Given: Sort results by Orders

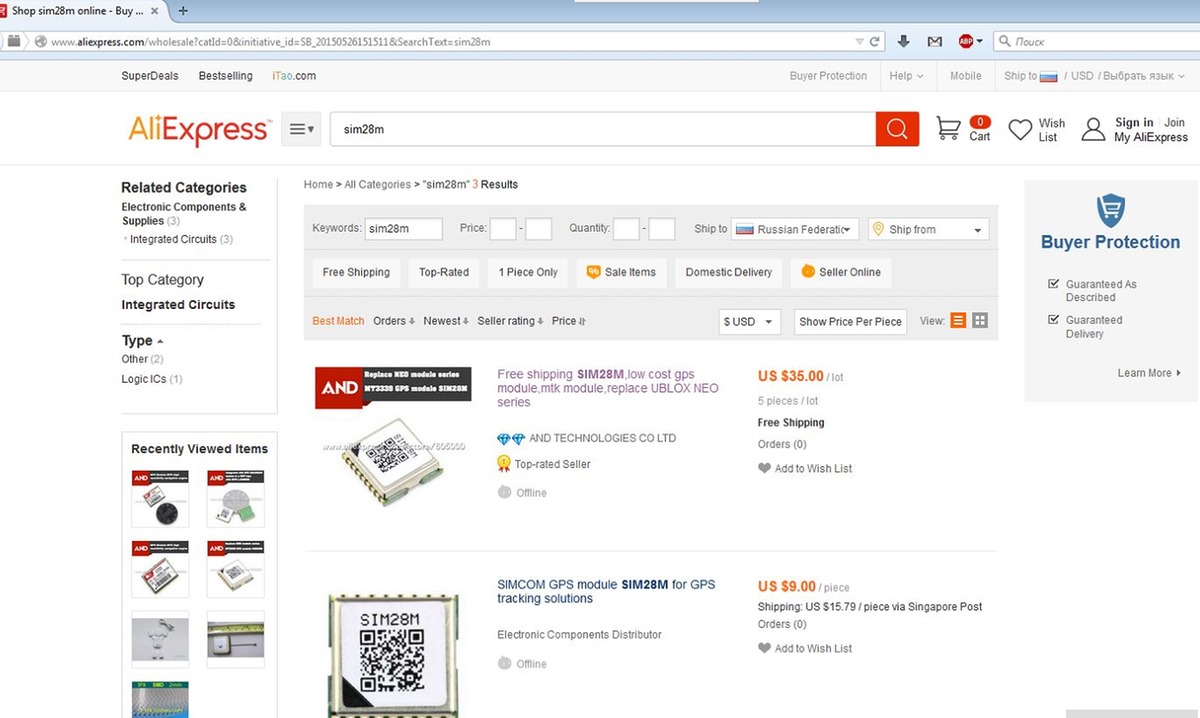Looking at the screenshot, I should coord(394,321).
